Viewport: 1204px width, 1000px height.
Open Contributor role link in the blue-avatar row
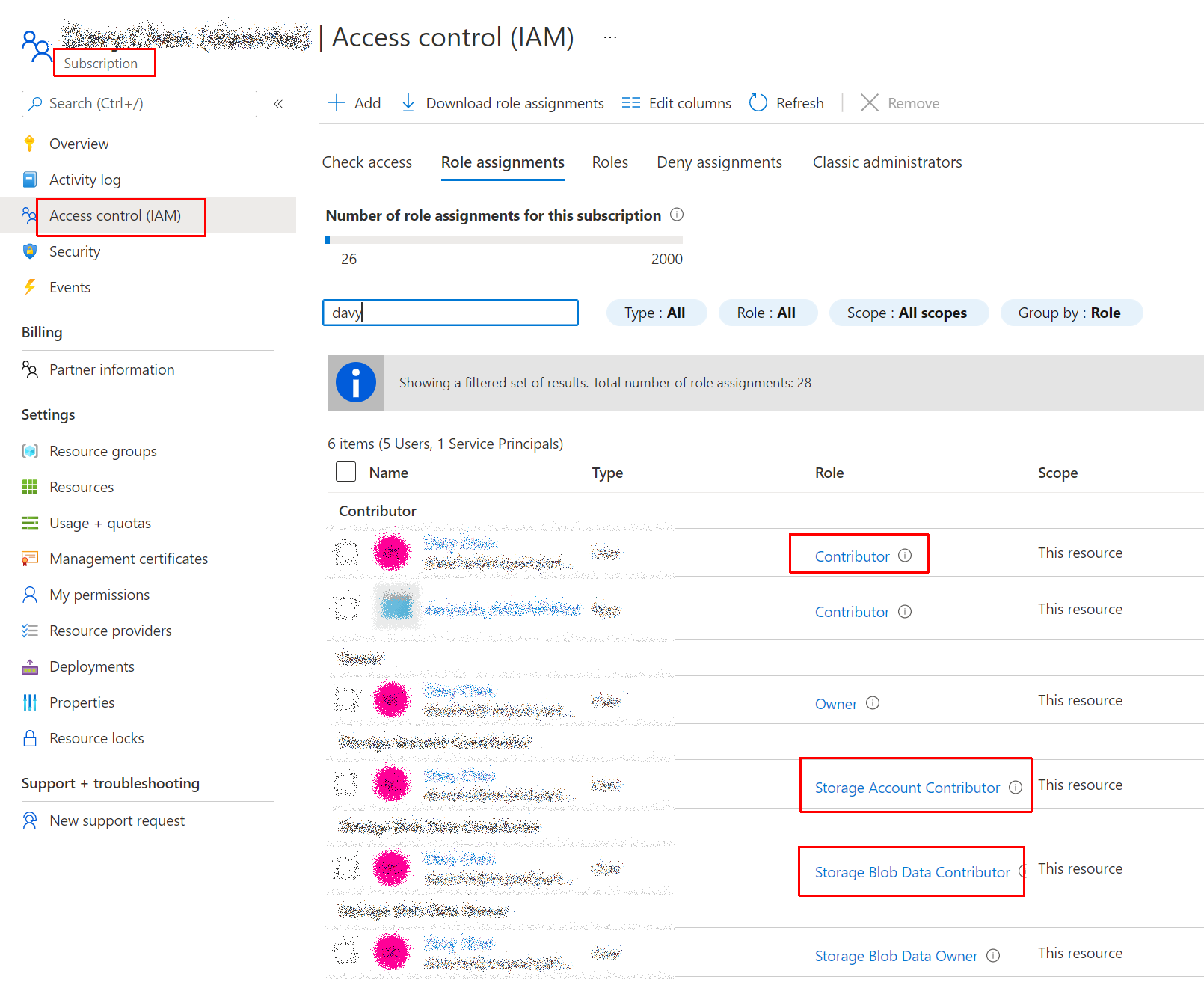pyautogui.click(x=853, y=612)
